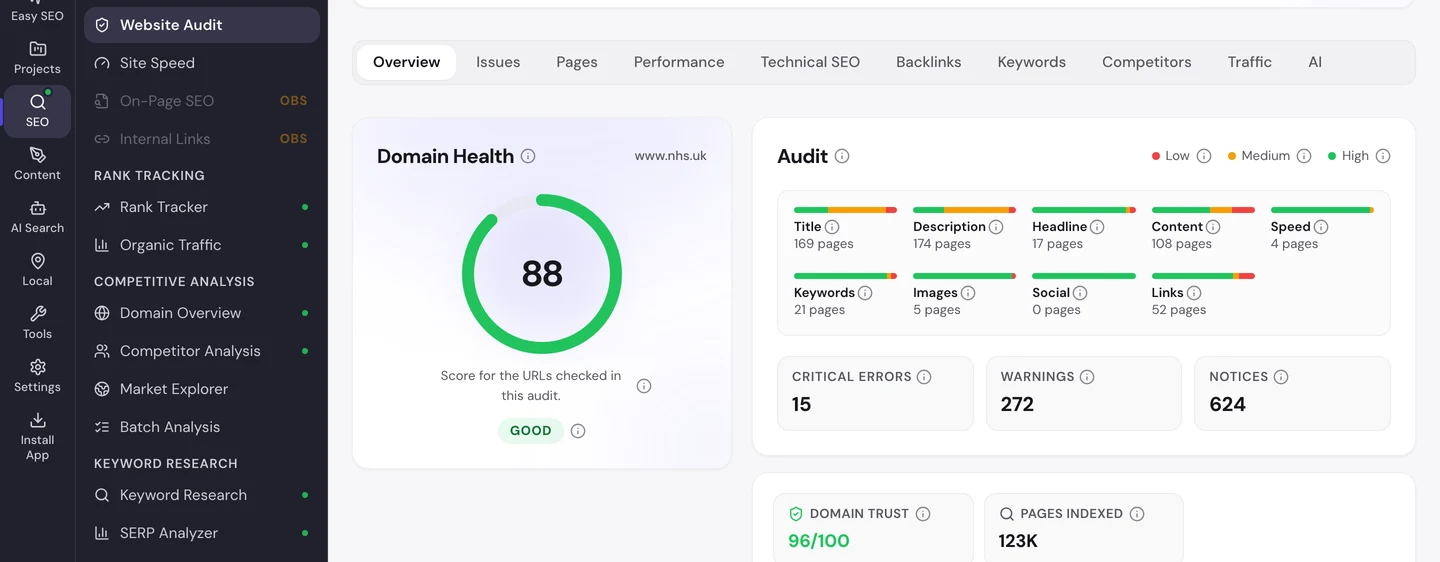This screenshot has height=562, width=1440.
Task: Switch to the Overview tab
Action: [406, 62]
